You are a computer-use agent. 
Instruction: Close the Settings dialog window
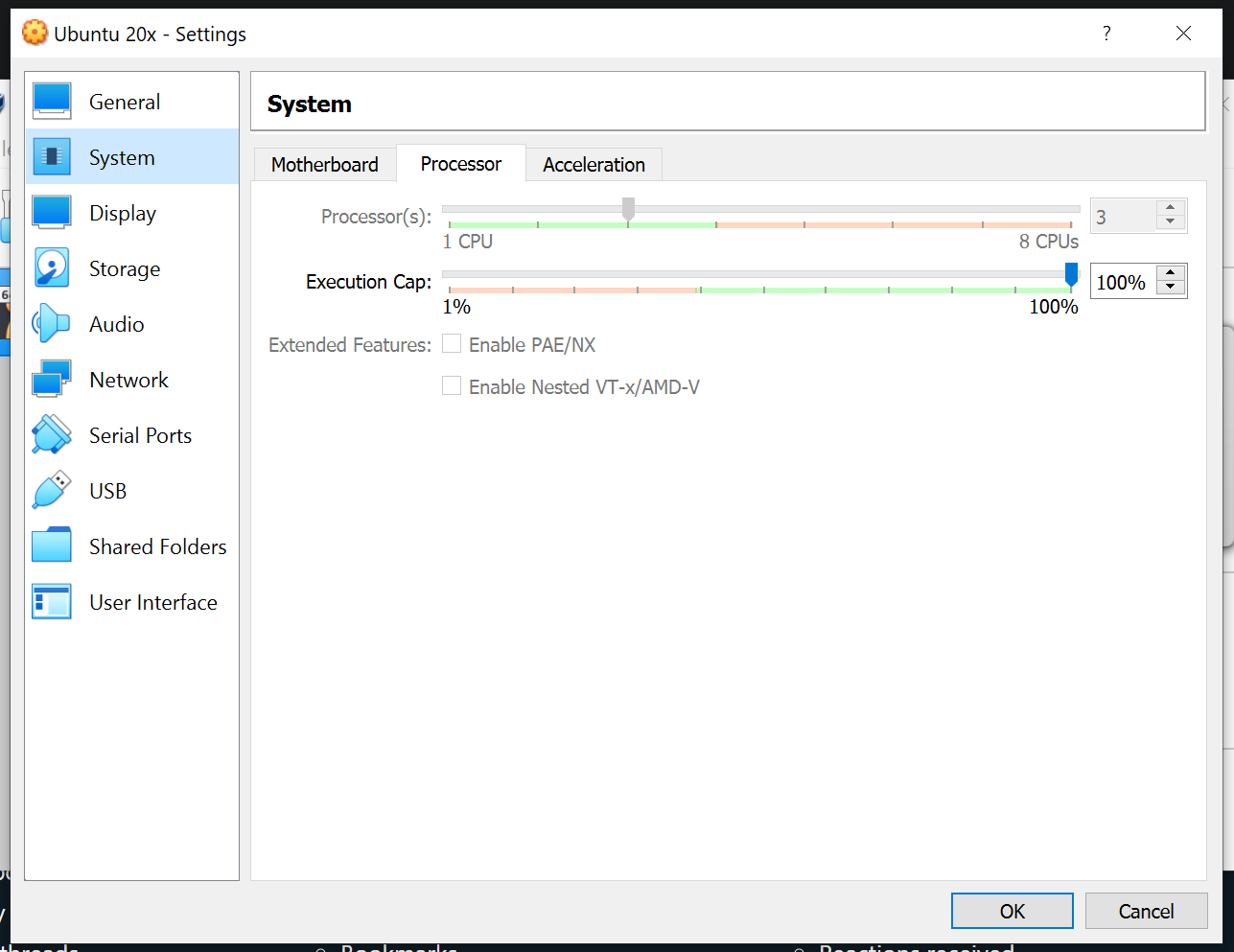pos(1184,34)
